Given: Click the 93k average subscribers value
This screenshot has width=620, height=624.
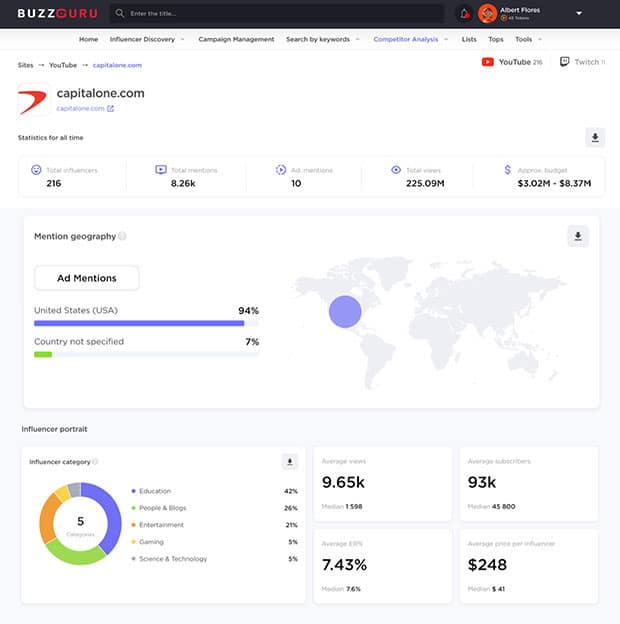Looking at the screenshot, I should tap(482, 482).
